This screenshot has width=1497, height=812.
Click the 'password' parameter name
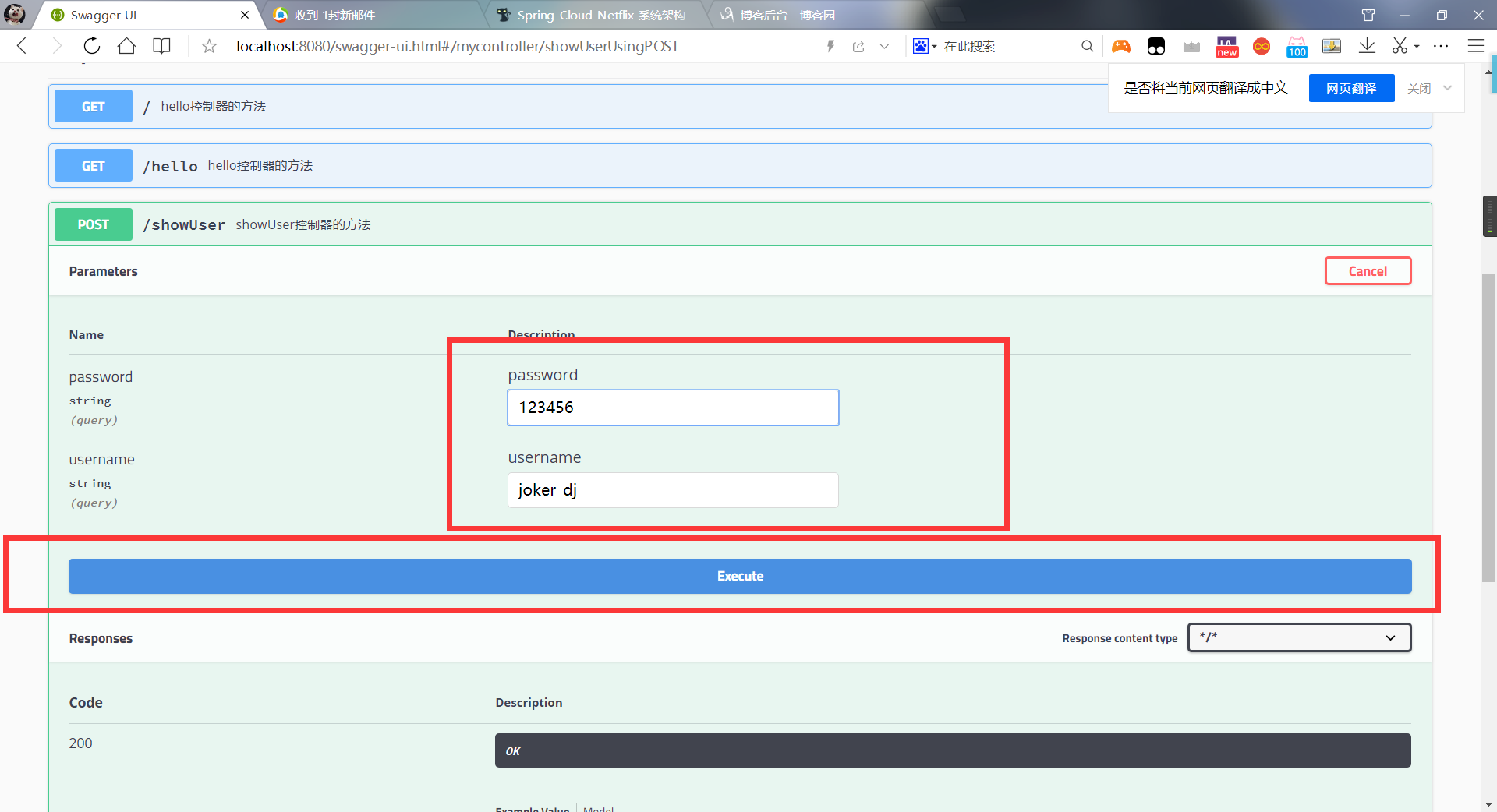(x=101, y=377)
